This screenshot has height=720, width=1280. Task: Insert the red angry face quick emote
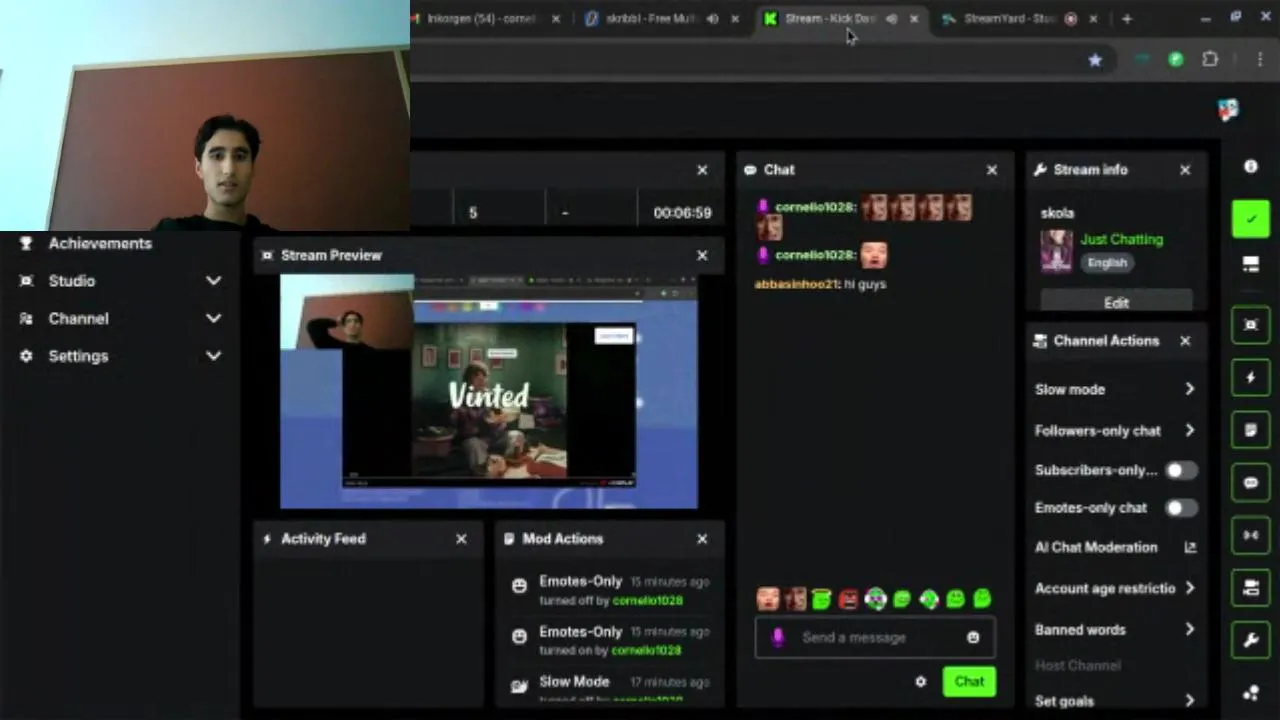(x=848, y=599)
